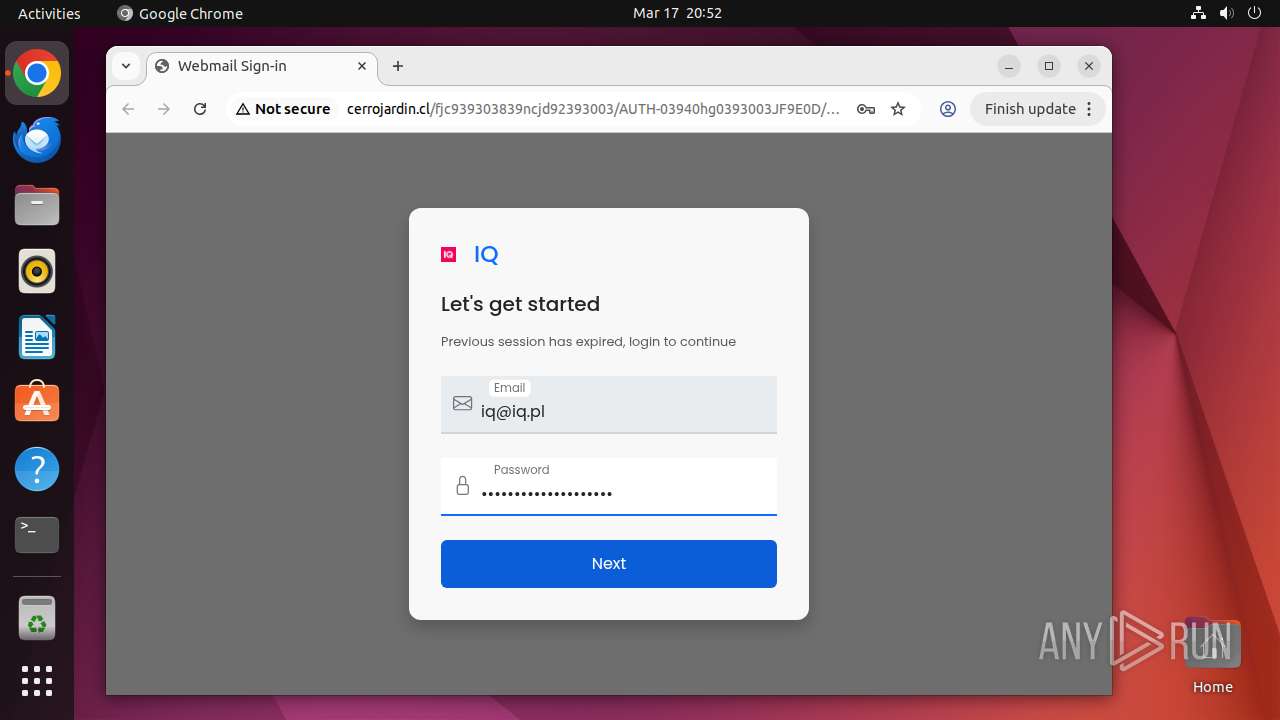The width and height of the screenshot is (1280, 720).
Task: Open volume icon in top bar
Action: 1226,13
